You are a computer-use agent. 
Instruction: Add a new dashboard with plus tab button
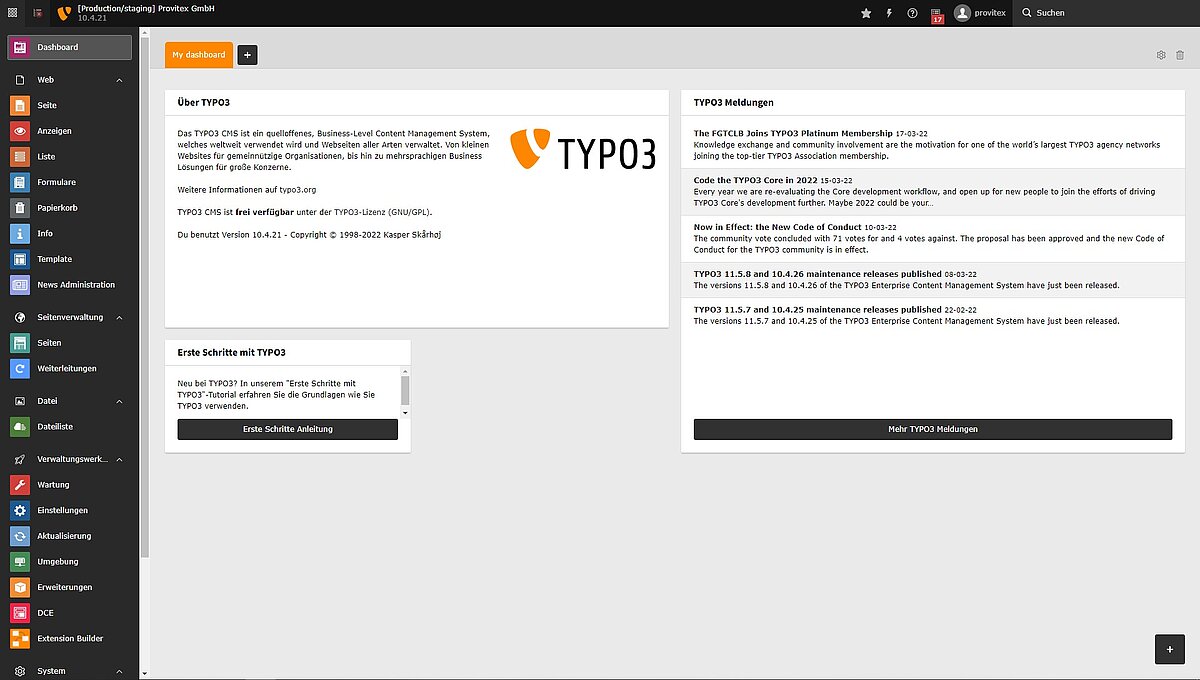click(247, 55)
